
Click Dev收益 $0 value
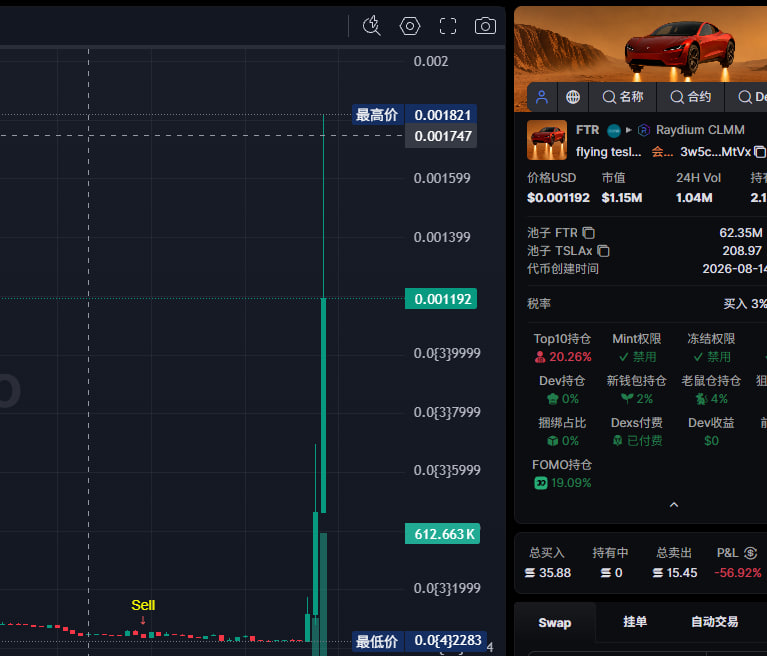tap(711, 441)
